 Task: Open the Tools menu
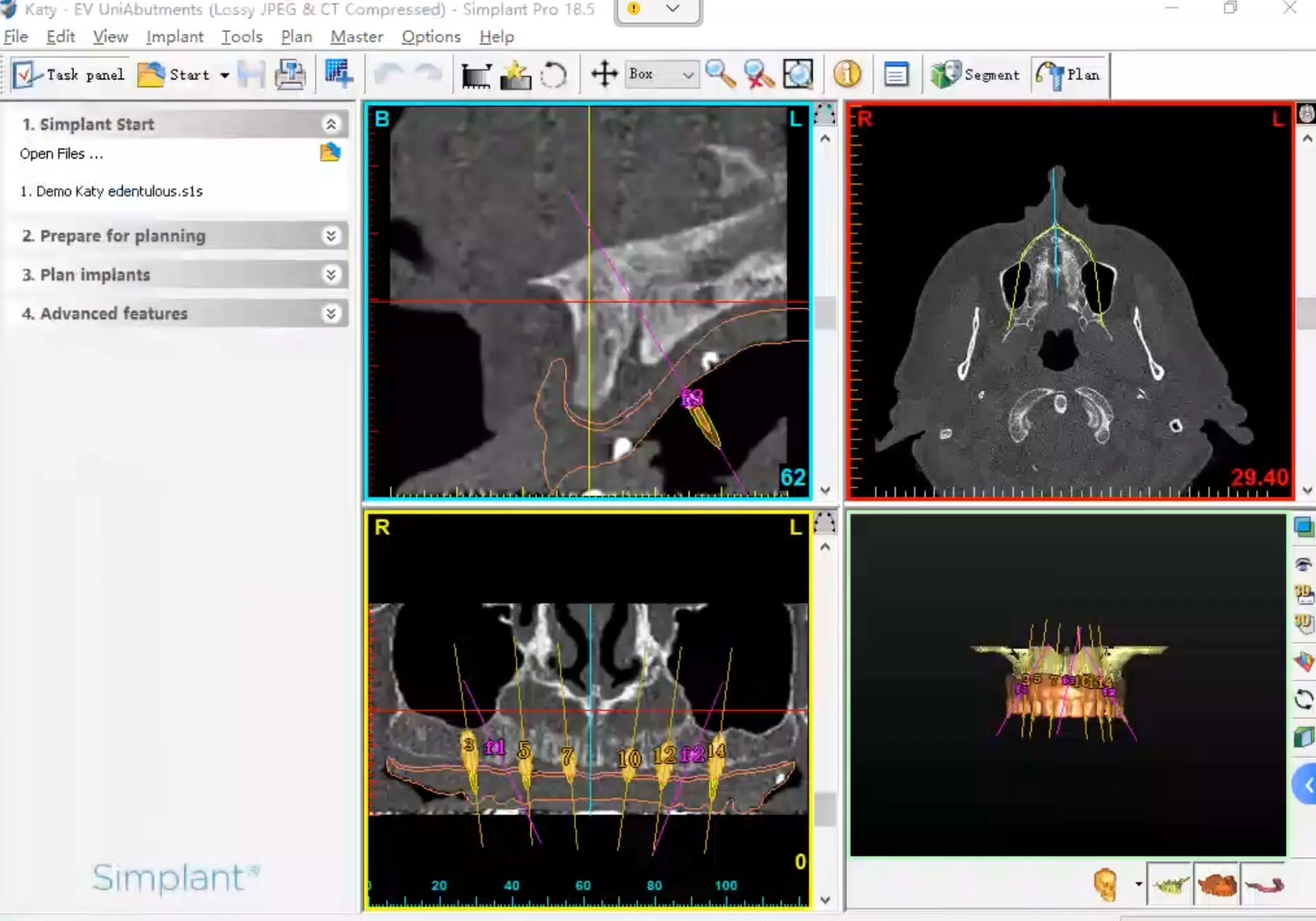coord(241,36)
